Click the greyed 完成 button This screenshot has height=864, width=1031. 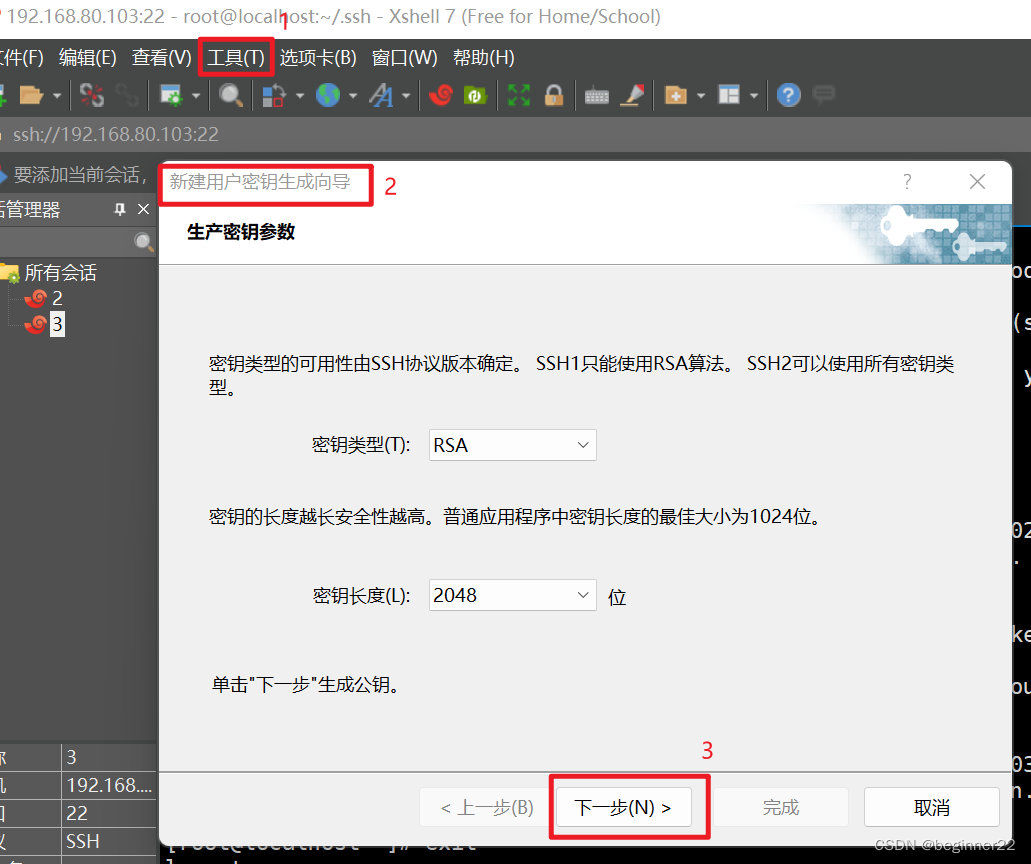click(780, 807)
